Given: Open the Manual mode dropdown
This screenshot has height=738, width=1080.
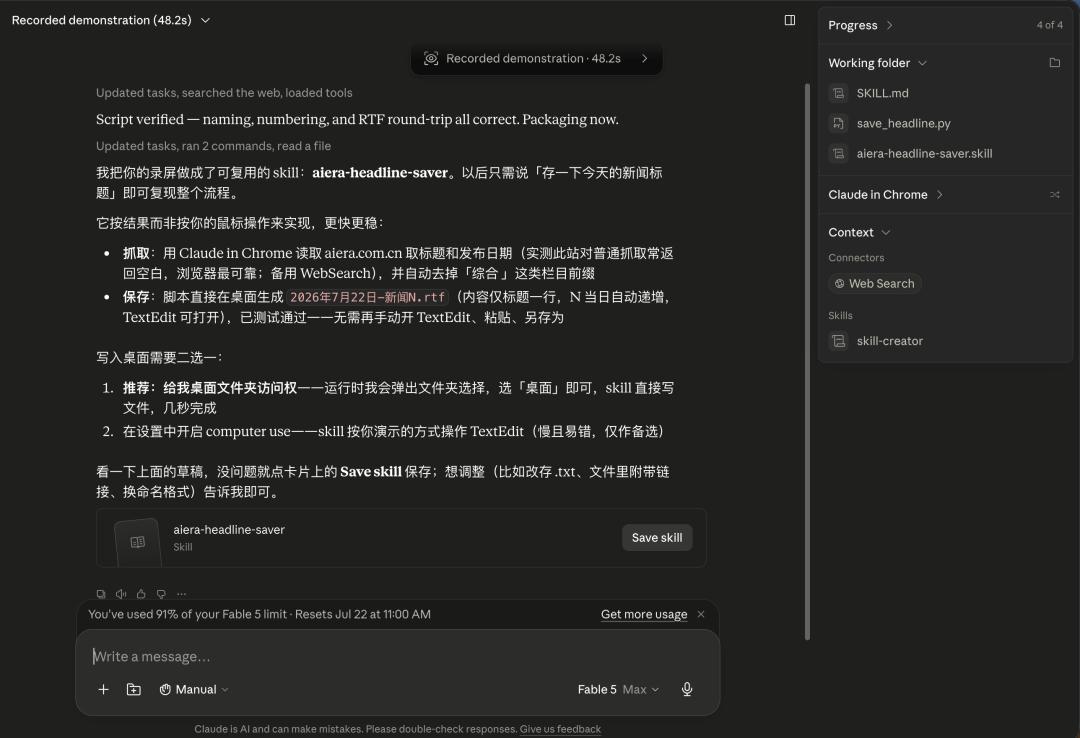Looking at the screenshot, I should click(194, 689).
